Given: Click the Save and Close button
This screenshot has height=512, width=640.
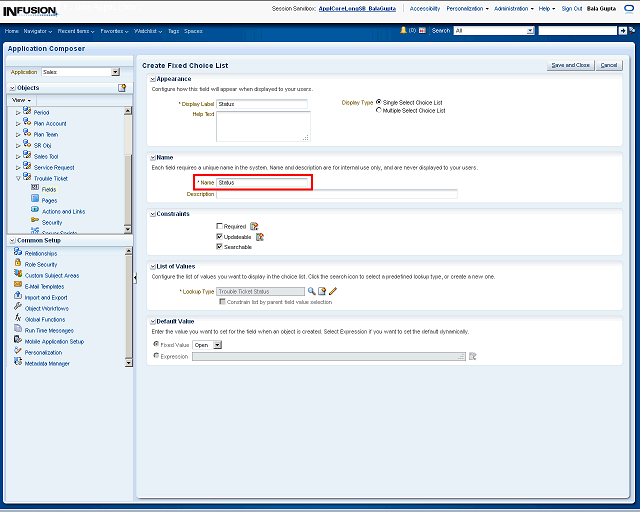Looking at the screenshot, I should pyautogui.click(x=570, y=65).
